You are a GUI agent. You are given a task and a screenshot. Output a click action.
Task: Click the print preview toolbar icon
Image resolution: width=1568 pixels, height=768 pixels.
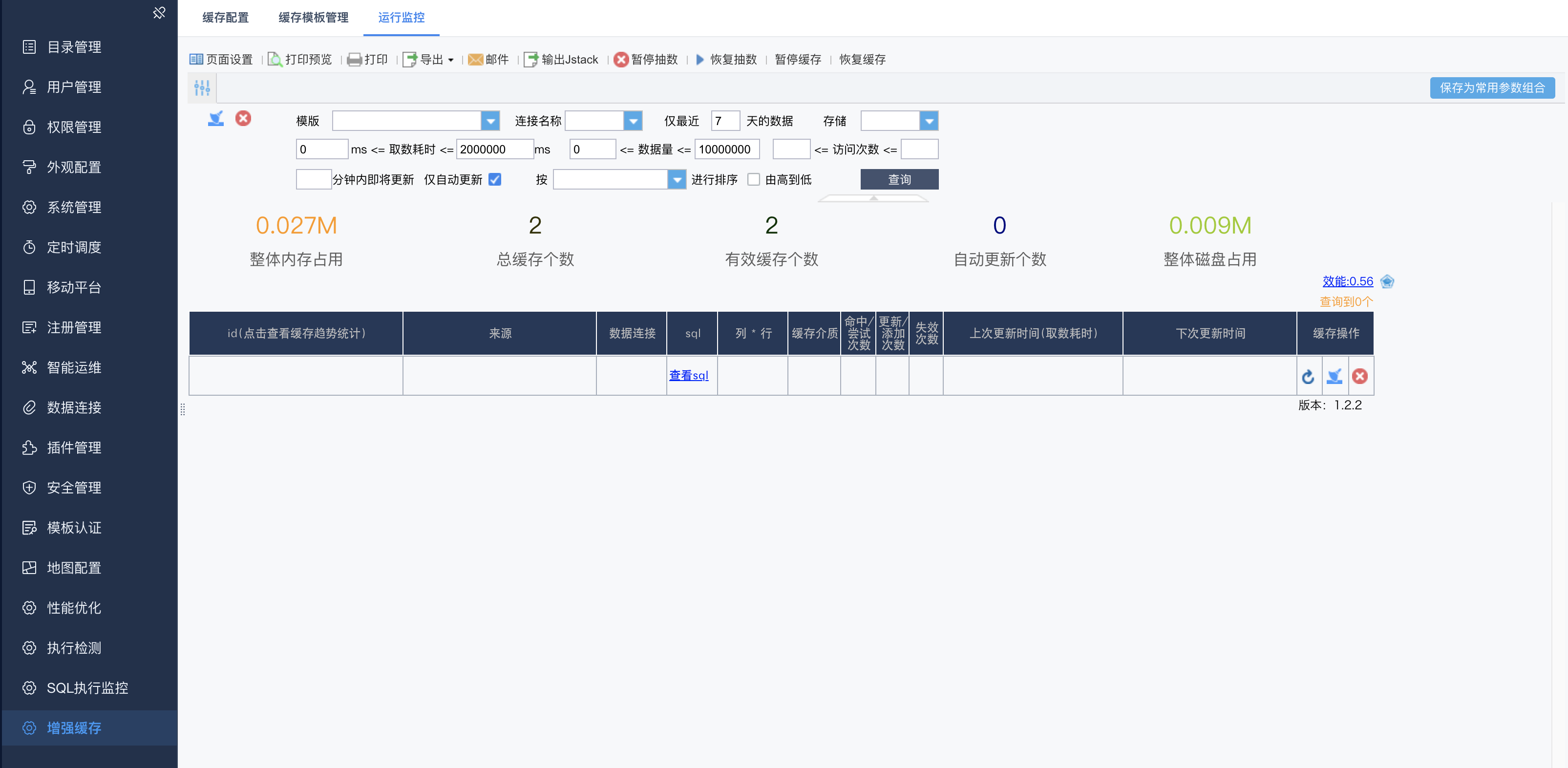click(275, 60)
